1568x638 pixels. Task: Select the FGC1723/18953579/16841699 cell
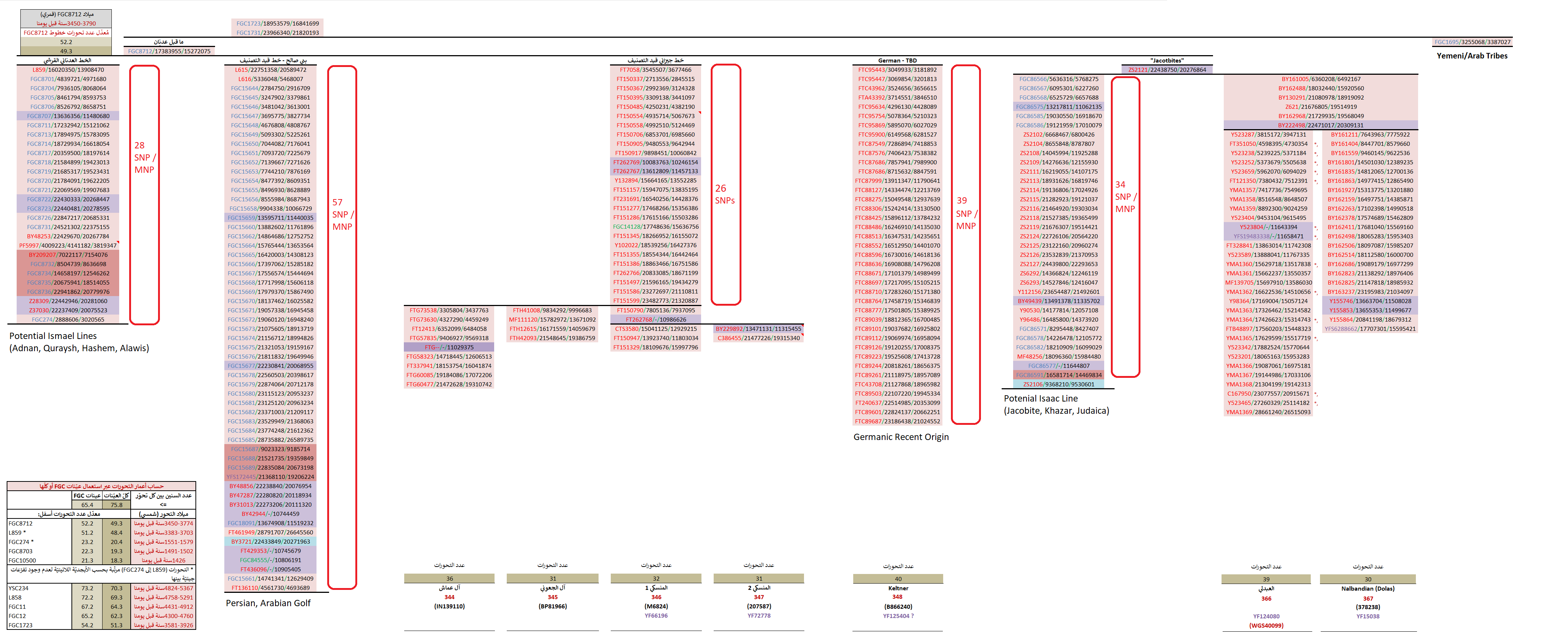click(278, 24)
